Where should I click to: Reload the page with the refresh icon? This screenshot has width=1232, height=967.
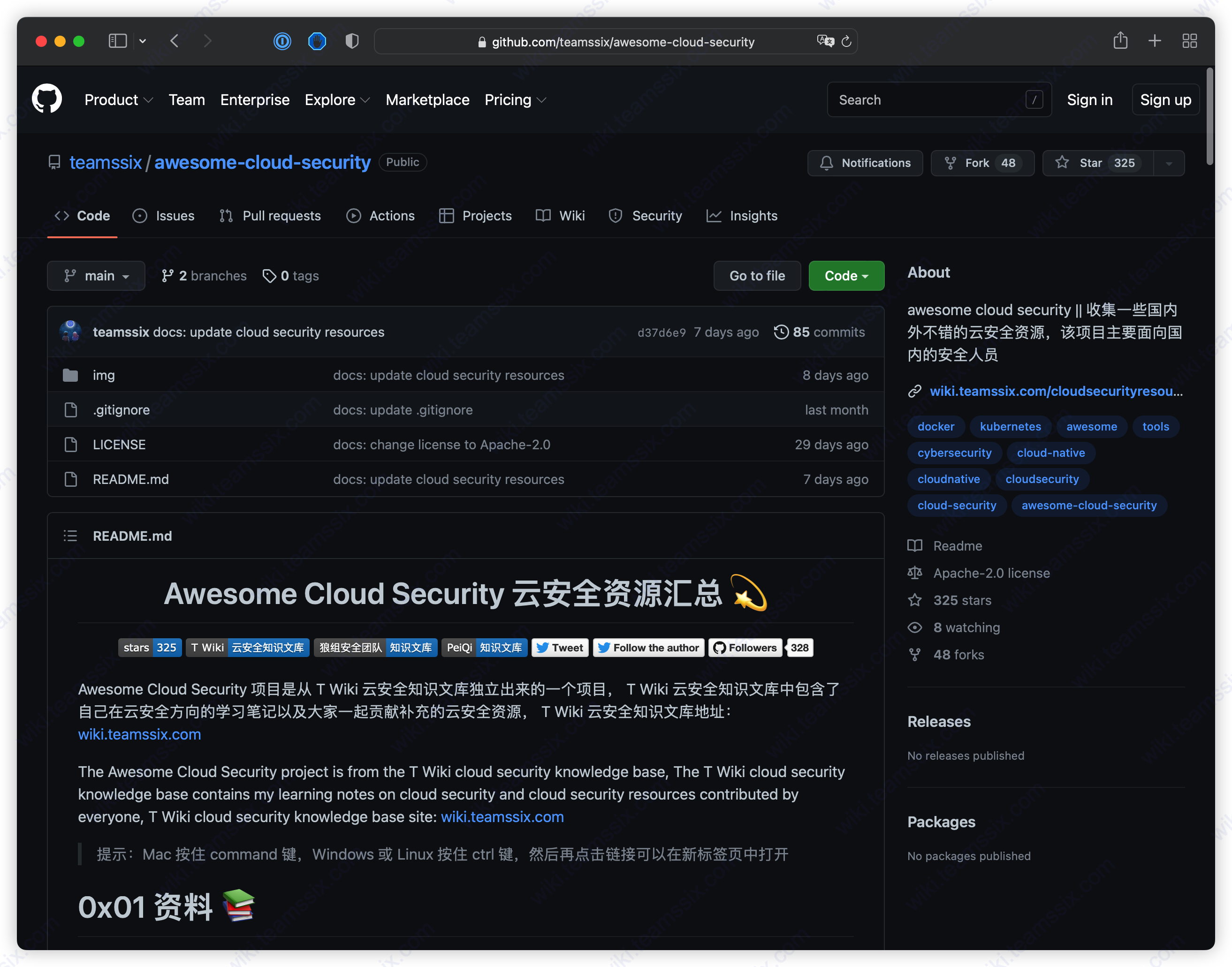[x=846, y=41]
